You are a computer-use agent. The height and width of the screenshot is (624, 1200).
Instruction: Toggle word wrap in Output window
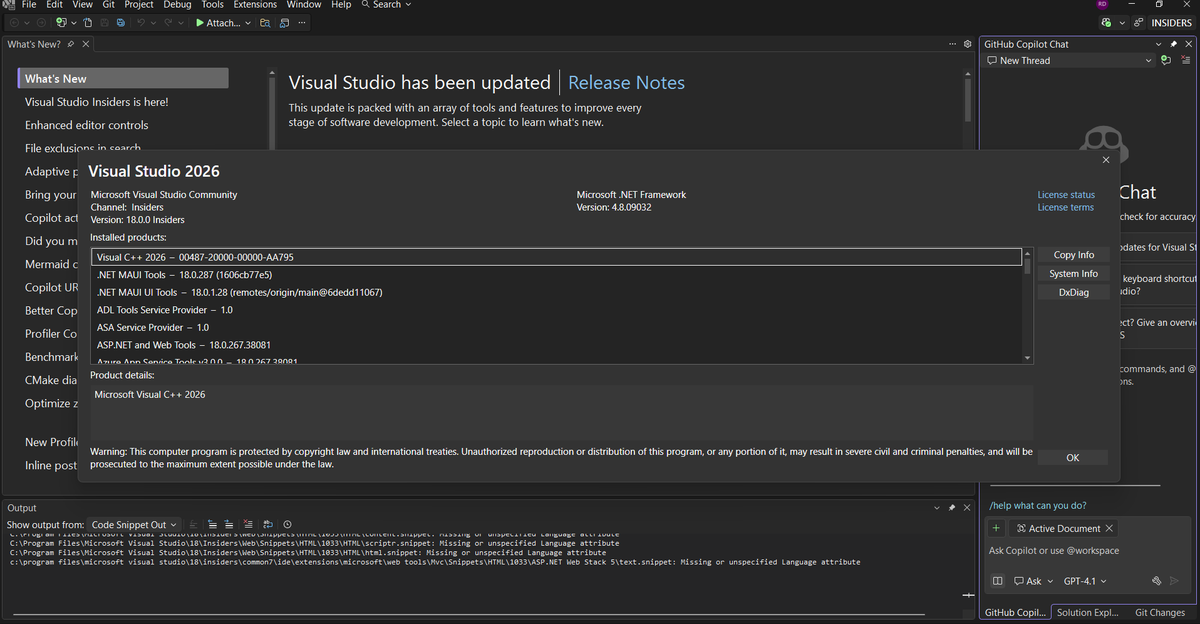pyautogui.click(x=268, y=524)
